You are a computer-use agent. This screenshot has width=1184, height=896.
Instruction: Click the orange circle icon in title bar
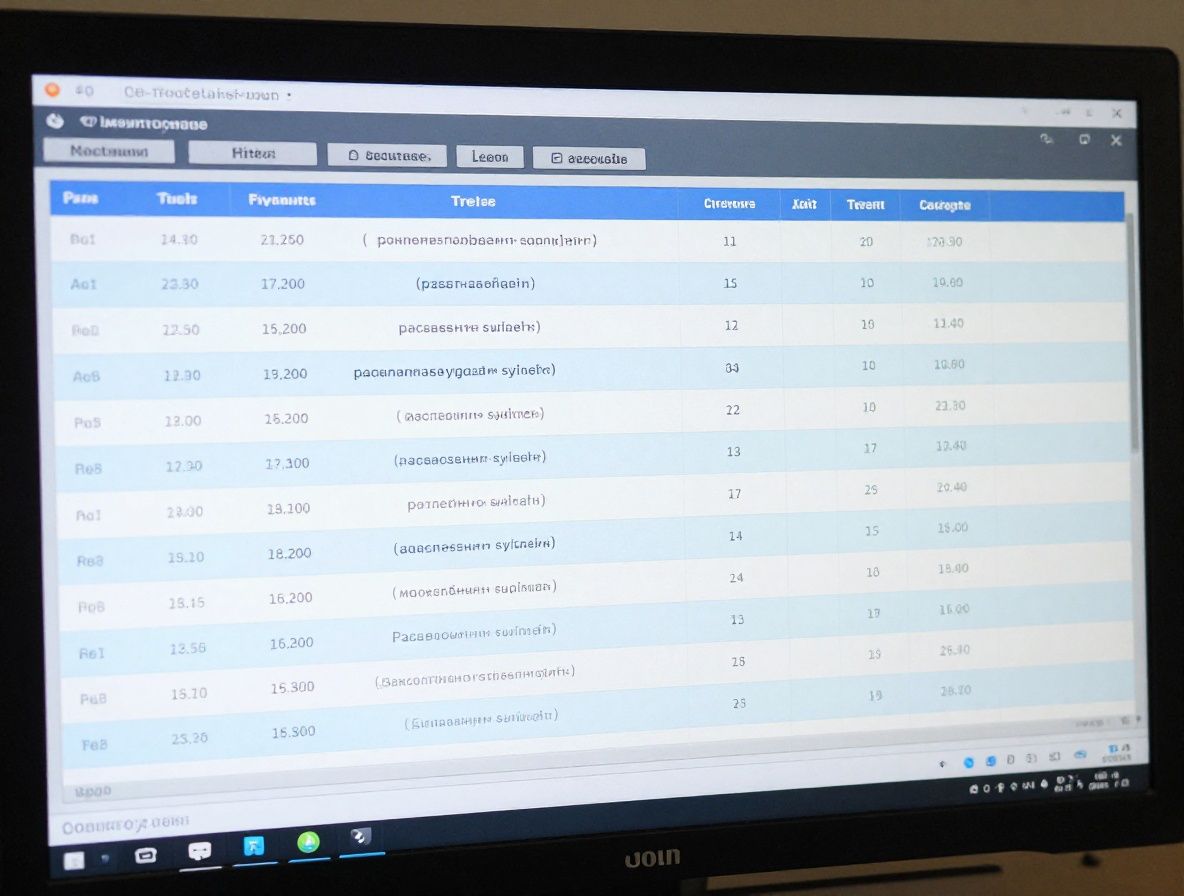tap(52, 90)
